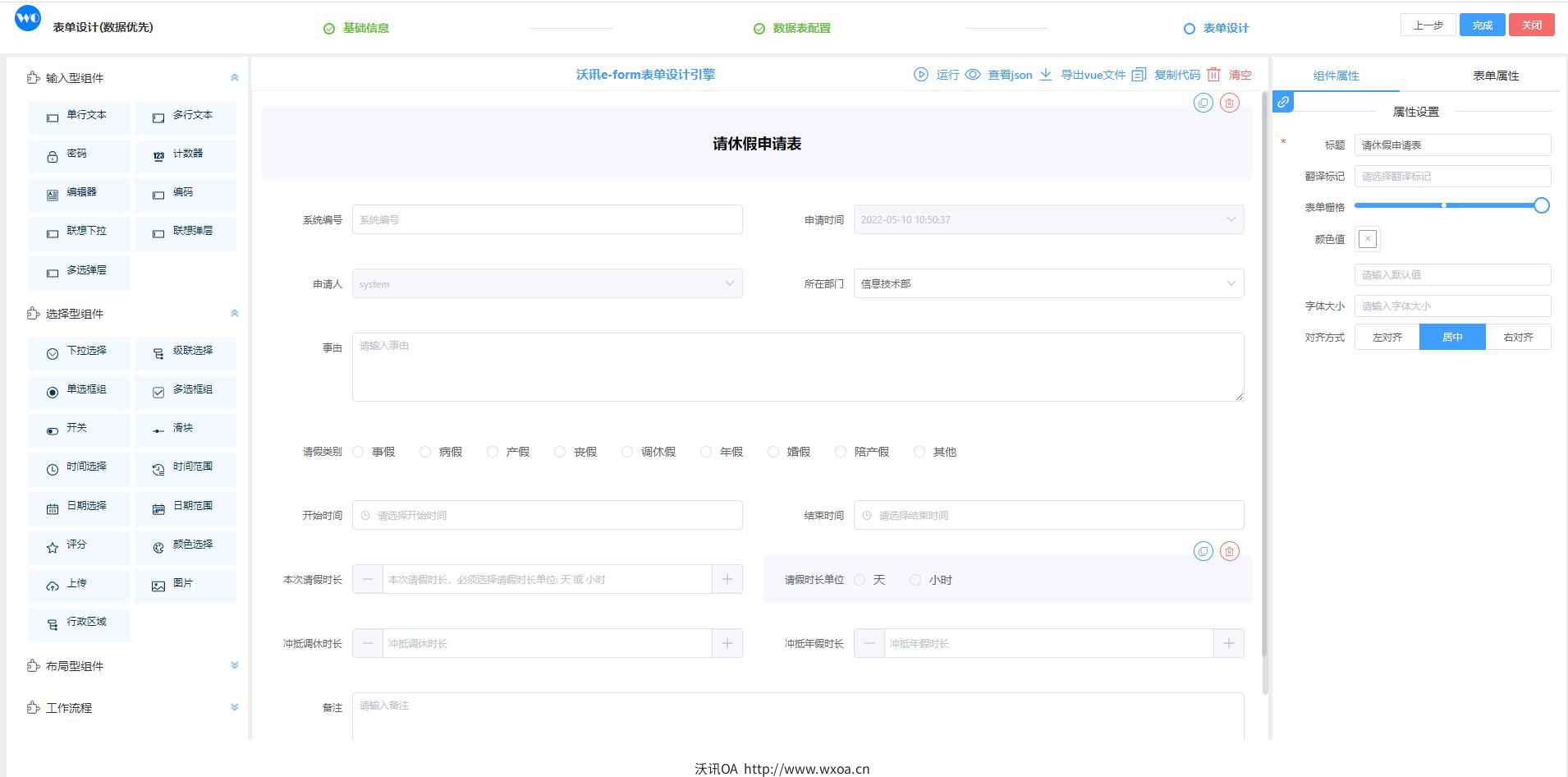Click the 系统编号 input field
The image size is (1568, 777).
tap(547, 219)
